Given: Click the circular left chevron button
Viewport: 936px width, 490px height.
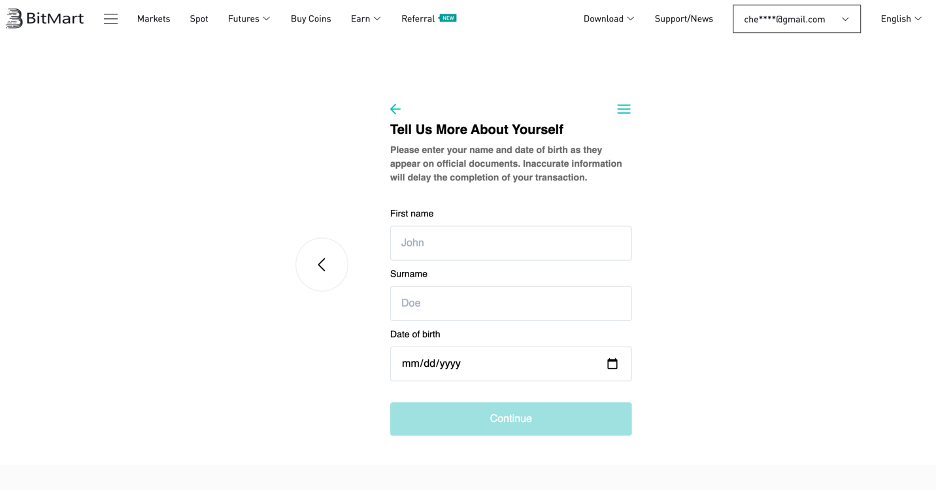Looking at the screenshot, I should pos(322,264).
